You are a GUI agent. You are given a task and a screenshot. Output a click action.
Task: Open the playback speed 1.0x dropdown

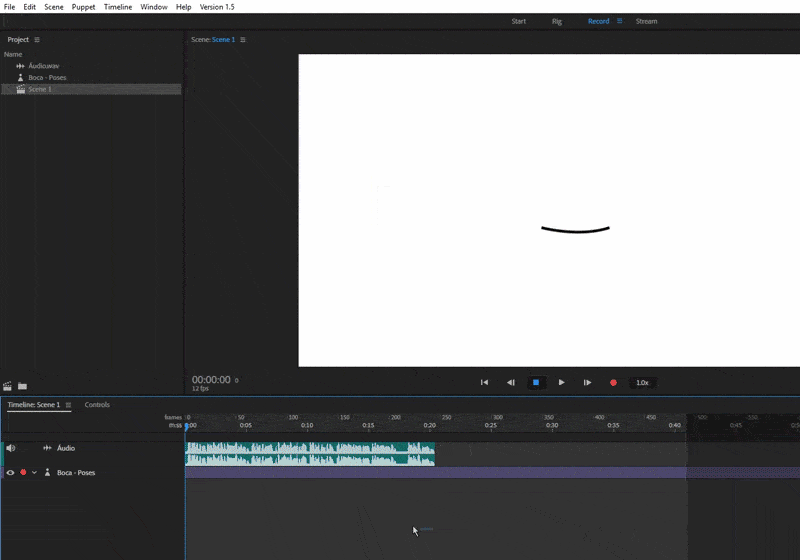click(642, 382)
